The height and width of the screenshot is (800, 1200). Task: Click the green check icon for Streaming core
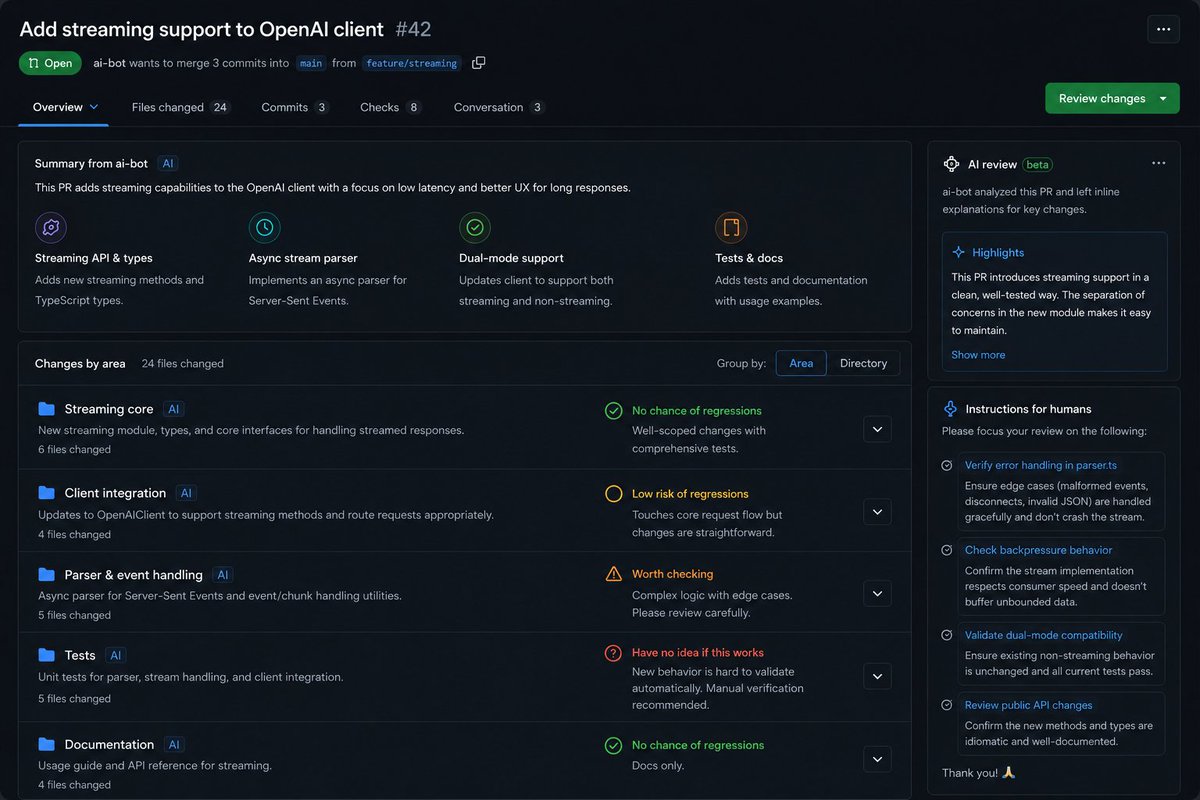[x=614, y=411]
